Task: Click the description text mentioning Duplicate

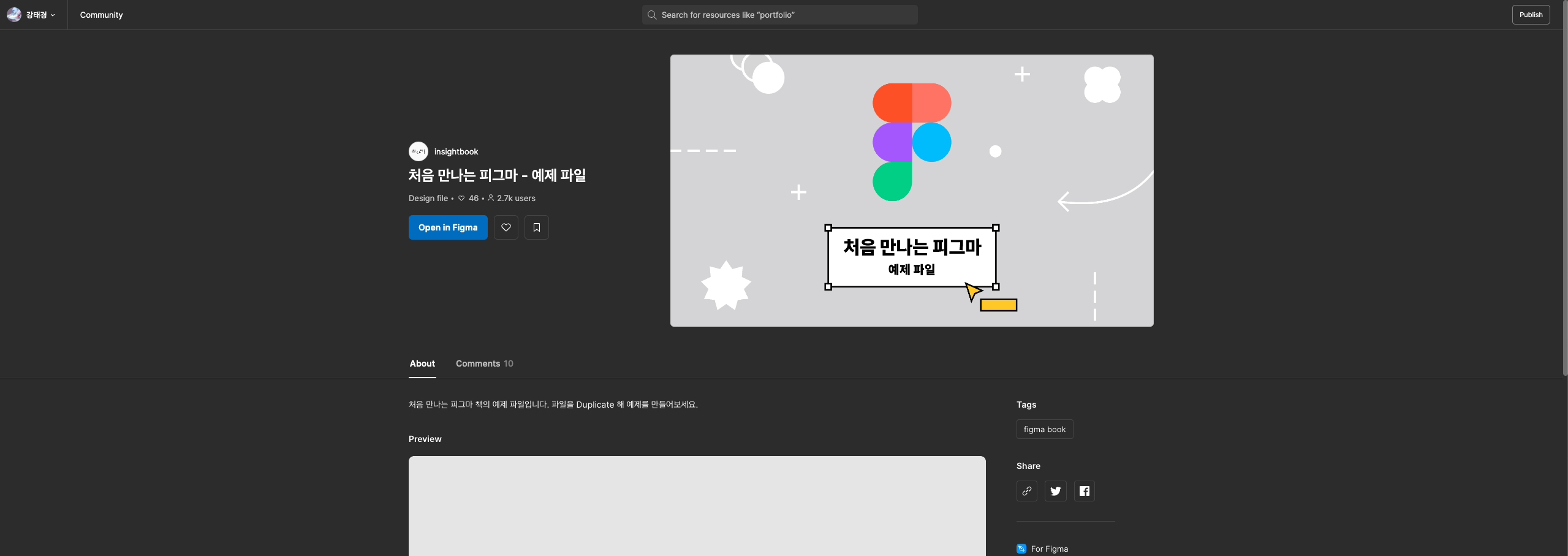Action: click(553, 405)
